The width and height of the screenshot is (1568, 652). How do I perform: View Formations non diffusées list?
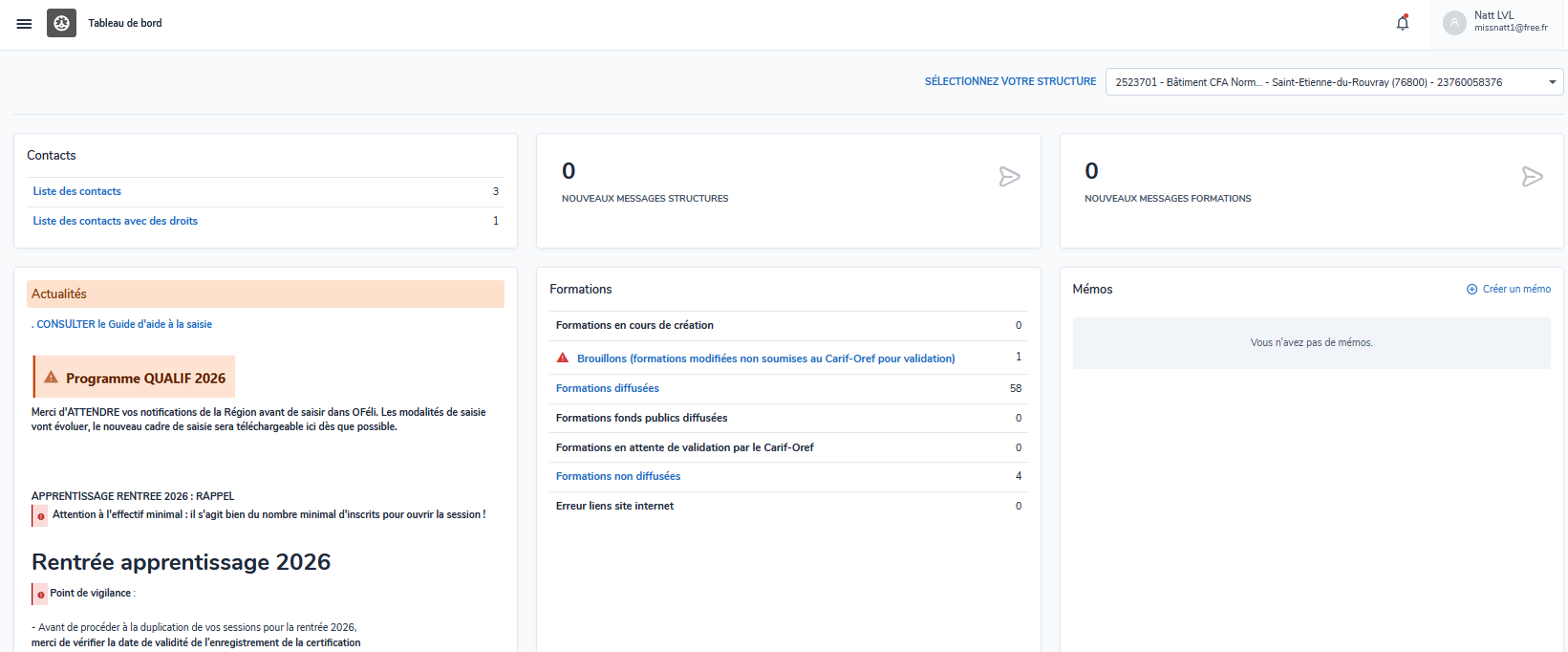coord(618,476)
